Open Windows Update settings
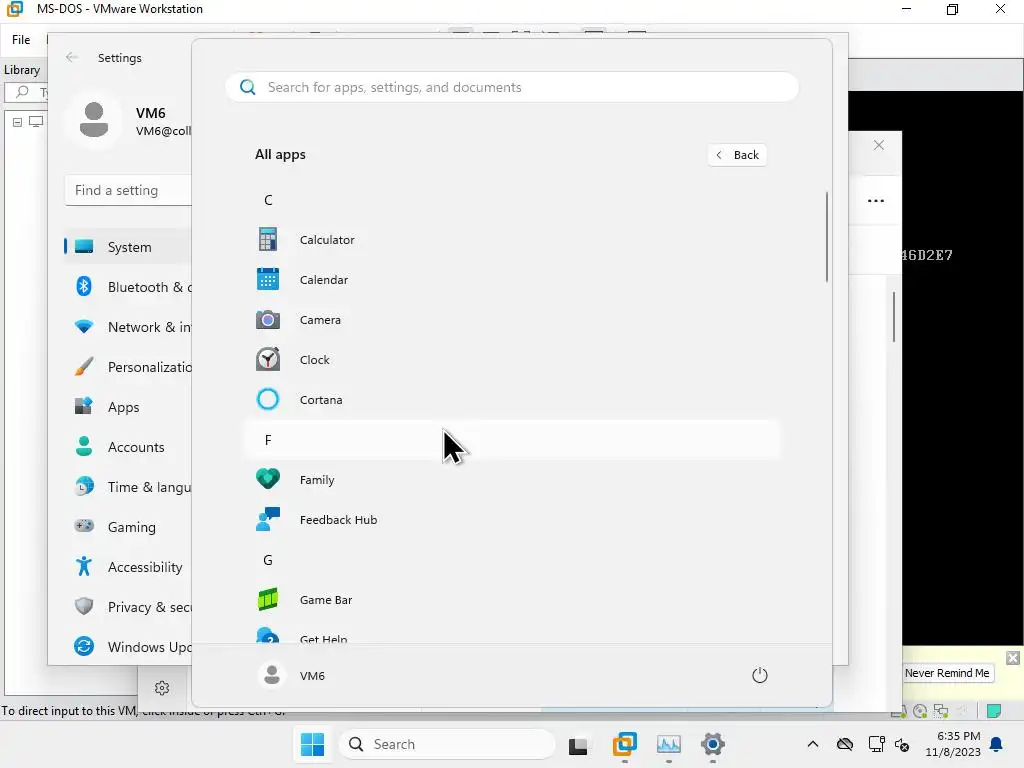1024x768 pixels. (x=128, y=647)
